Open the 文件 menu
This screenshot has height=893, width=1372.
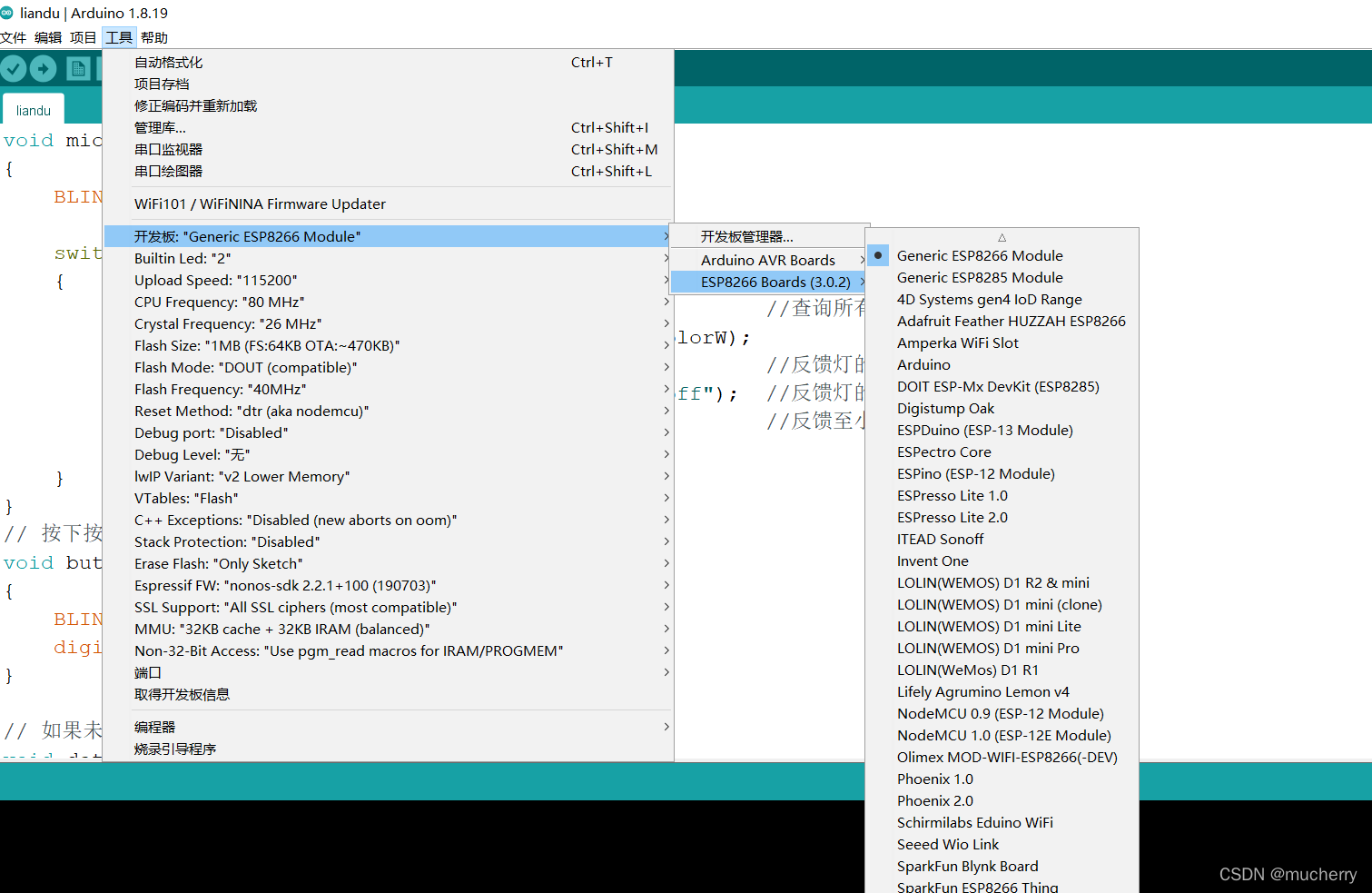[x=14, y=37]
